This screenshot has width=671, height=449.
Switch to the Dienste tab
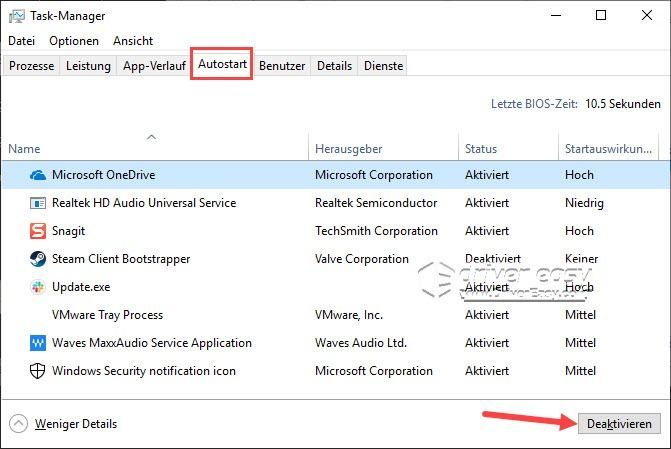(x=383, y=66)
